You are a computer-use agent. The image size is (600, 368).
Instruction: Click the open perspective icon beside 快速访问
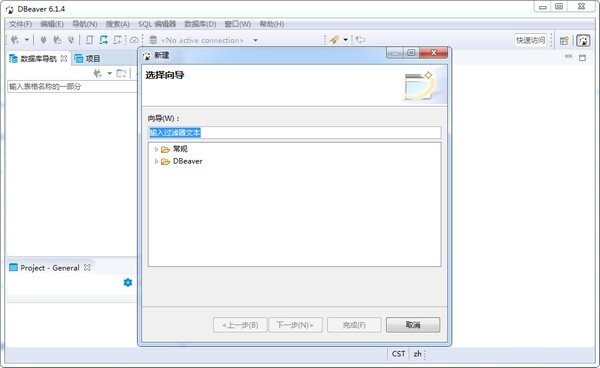(x=564, y=40)
